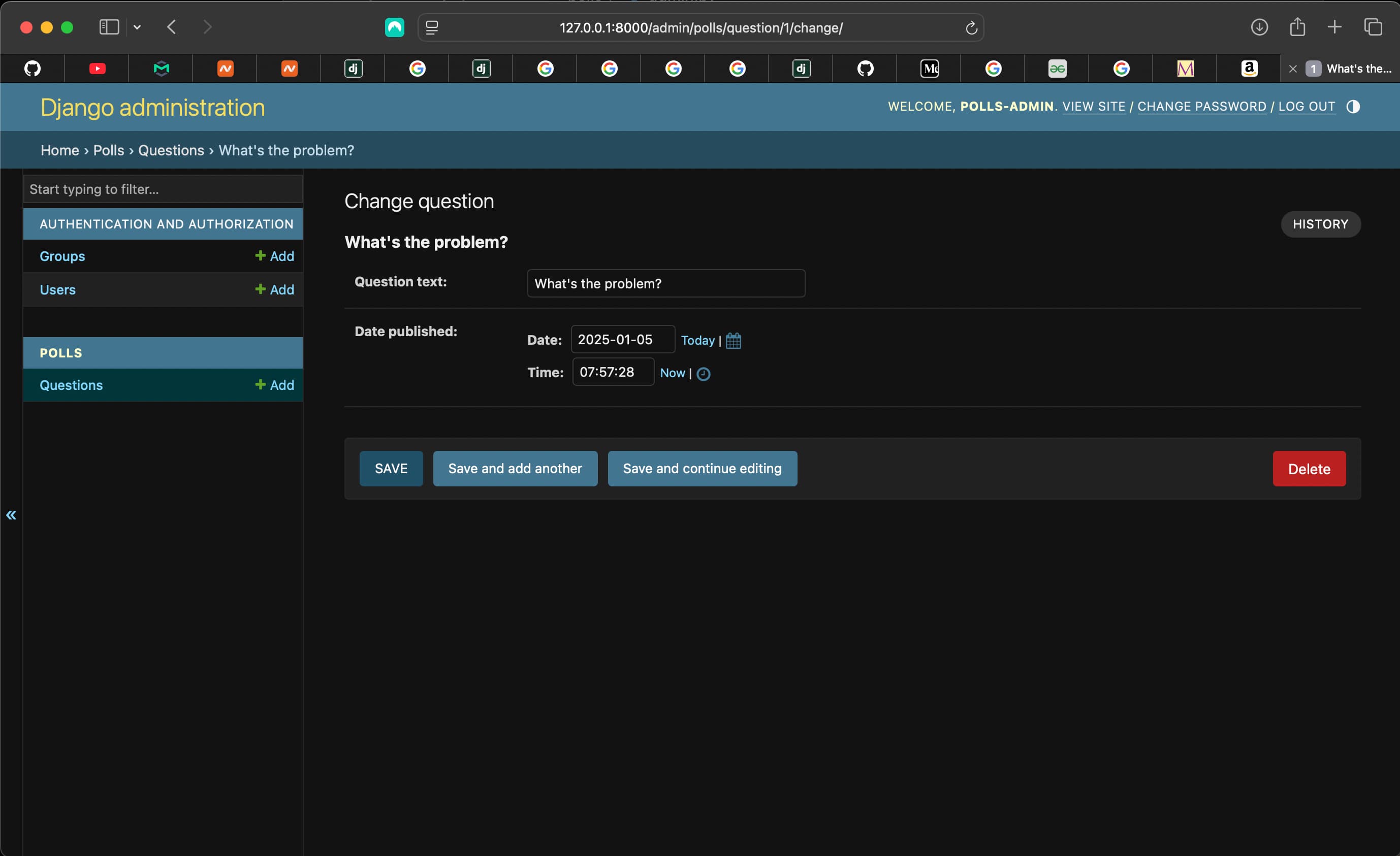Screen dimensions: 1400x856
Task: Open Polls in the breadcrumbs
Action: 109,150
